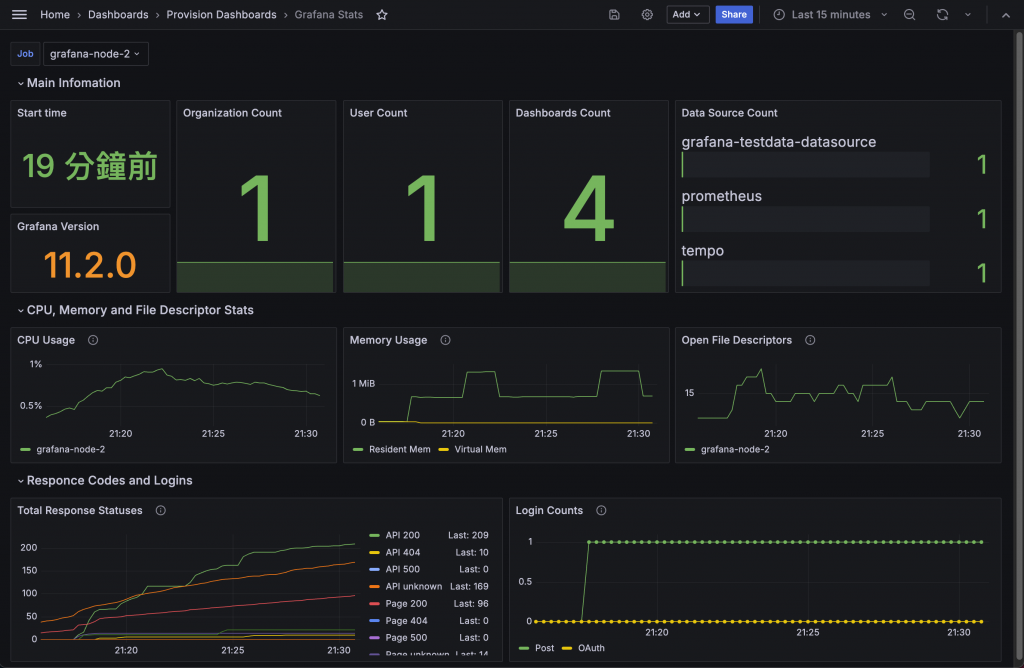Image resolution: width=1024 pixels, height=668 pixels.
Task: Show info for the Memory Usage panel
Action: 445,340
